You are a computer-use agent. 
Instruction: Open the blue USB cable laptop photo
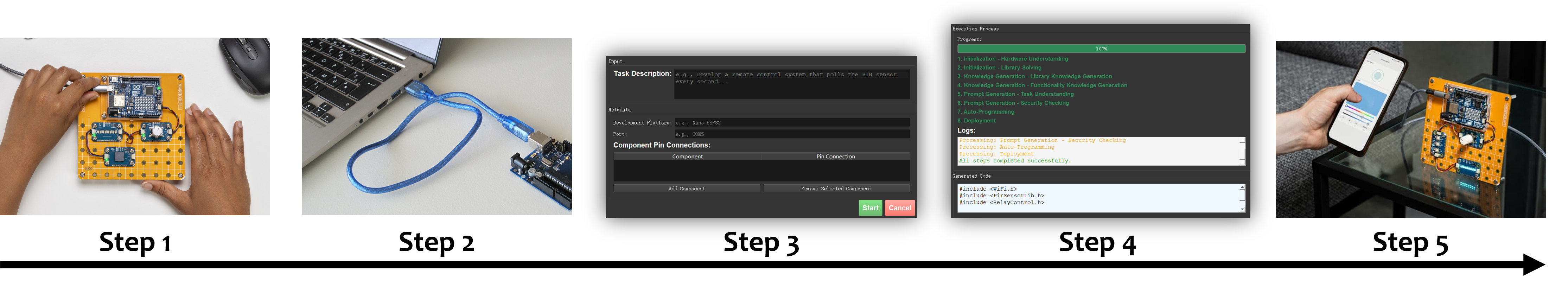pyautogui.click(x=436, y=127)
